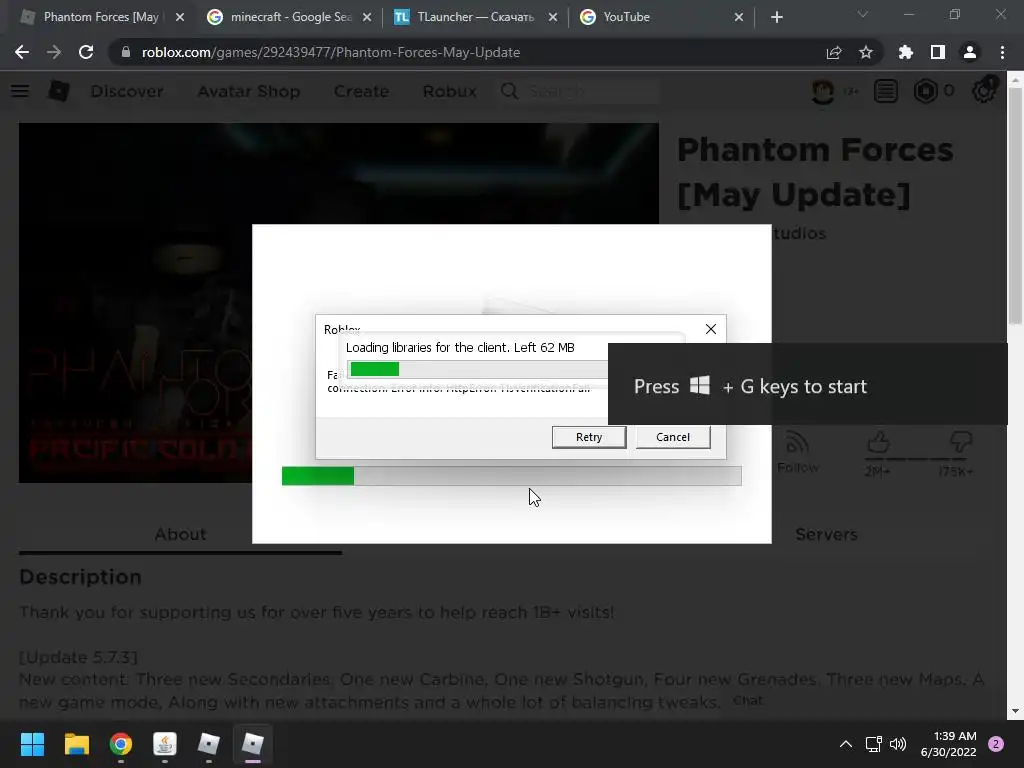Close the TLauncher tab
1024x768 pixels.
coord(553,17)
